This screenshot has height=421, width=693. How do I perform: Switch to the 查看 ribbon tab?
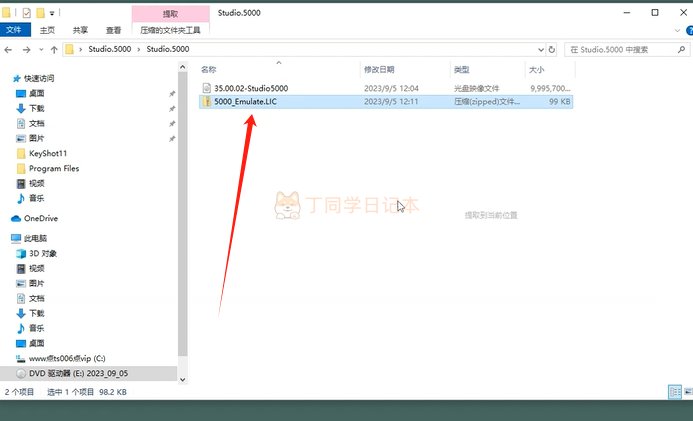(114, 30)
